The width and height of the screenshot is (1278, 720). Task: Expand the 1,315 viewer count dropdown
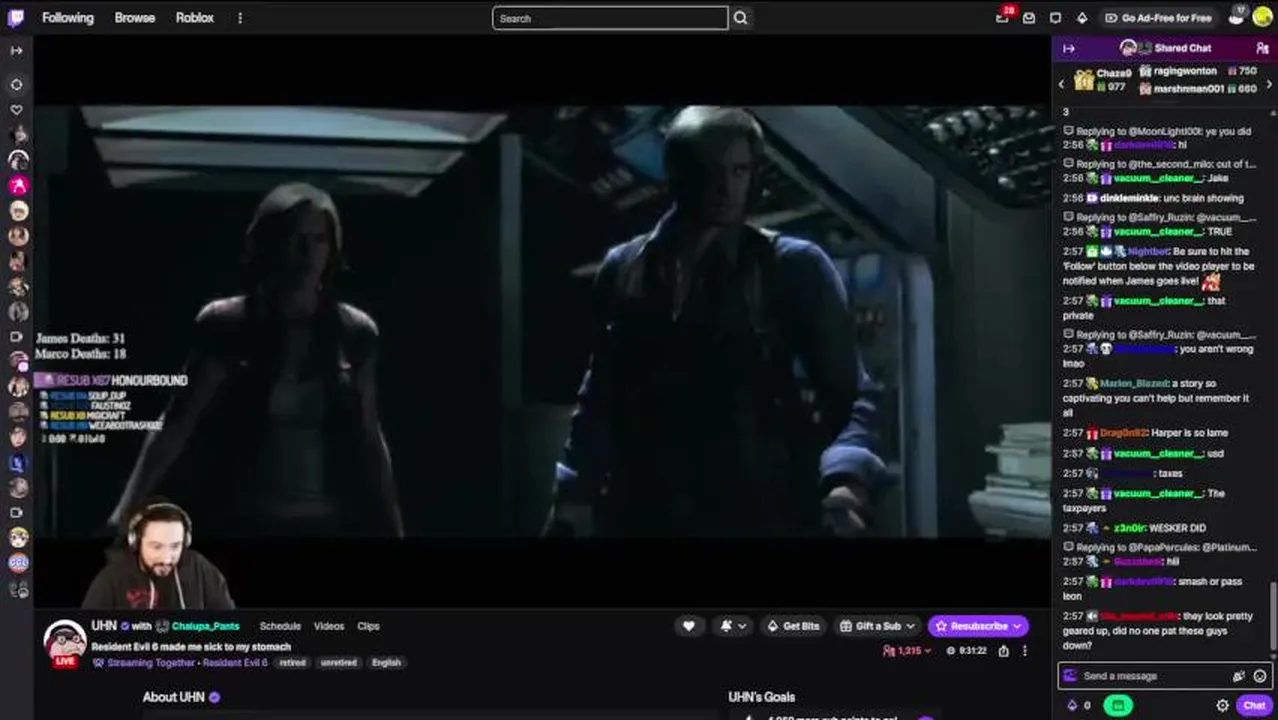[906, 651]
